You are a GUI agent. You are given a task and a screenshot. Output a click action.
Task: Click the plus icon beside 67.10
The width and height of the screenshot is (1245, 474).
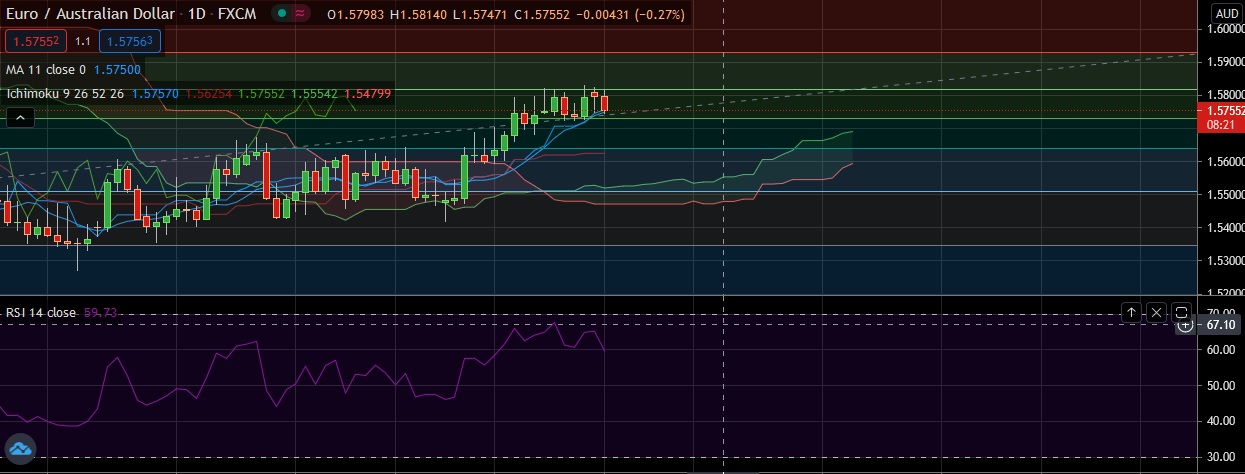tap(1184, 325)
